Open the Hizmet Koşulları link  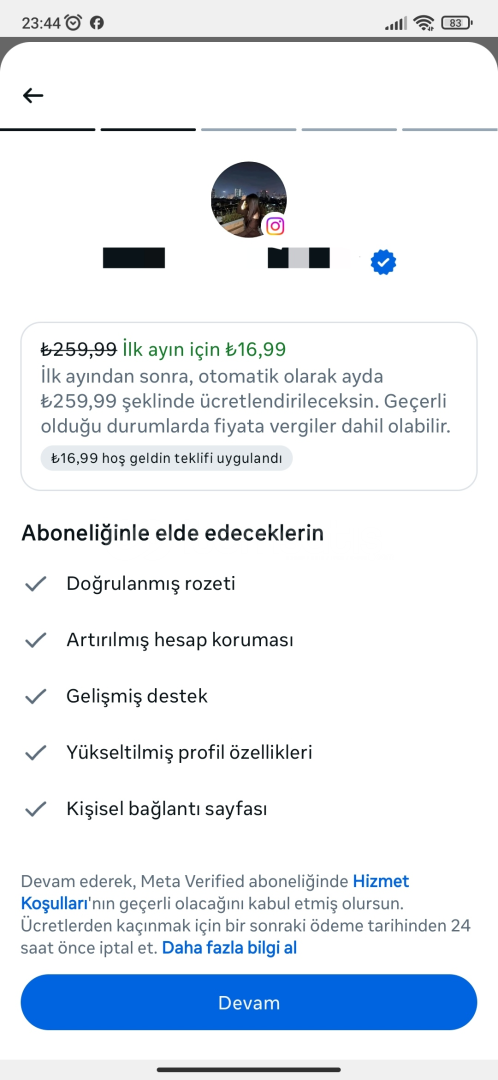[215, 892]
